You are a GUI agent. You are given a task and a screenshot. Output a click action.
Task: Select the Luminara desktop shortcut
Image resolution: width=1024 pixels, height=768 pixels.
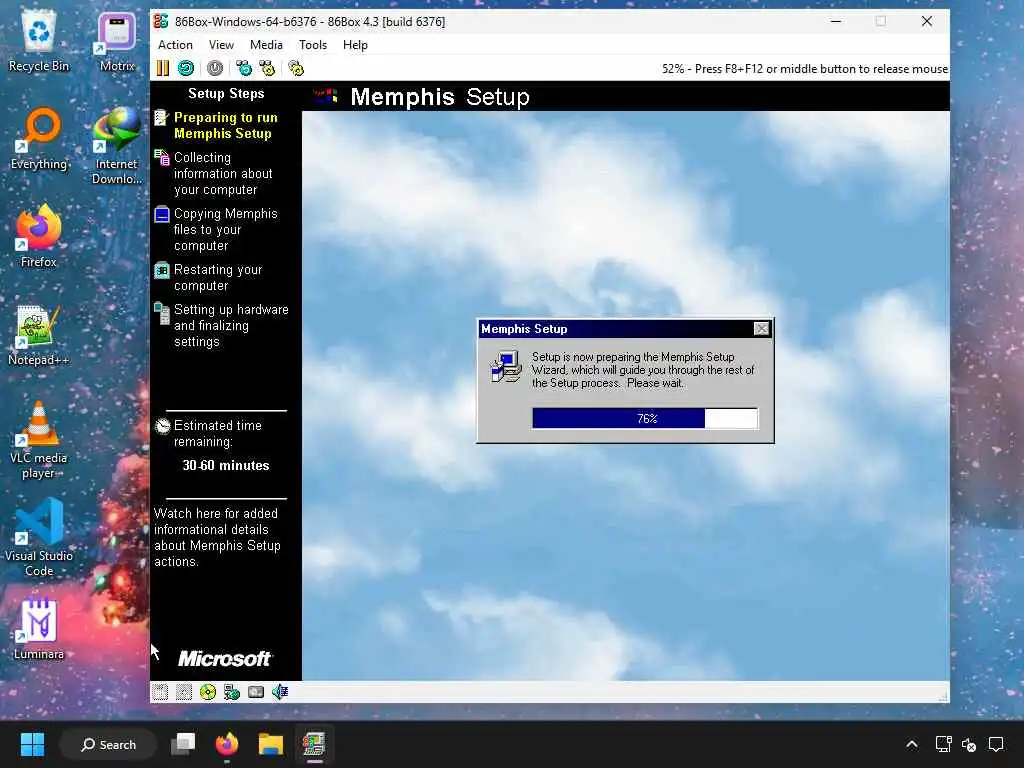tap(39, 630)
